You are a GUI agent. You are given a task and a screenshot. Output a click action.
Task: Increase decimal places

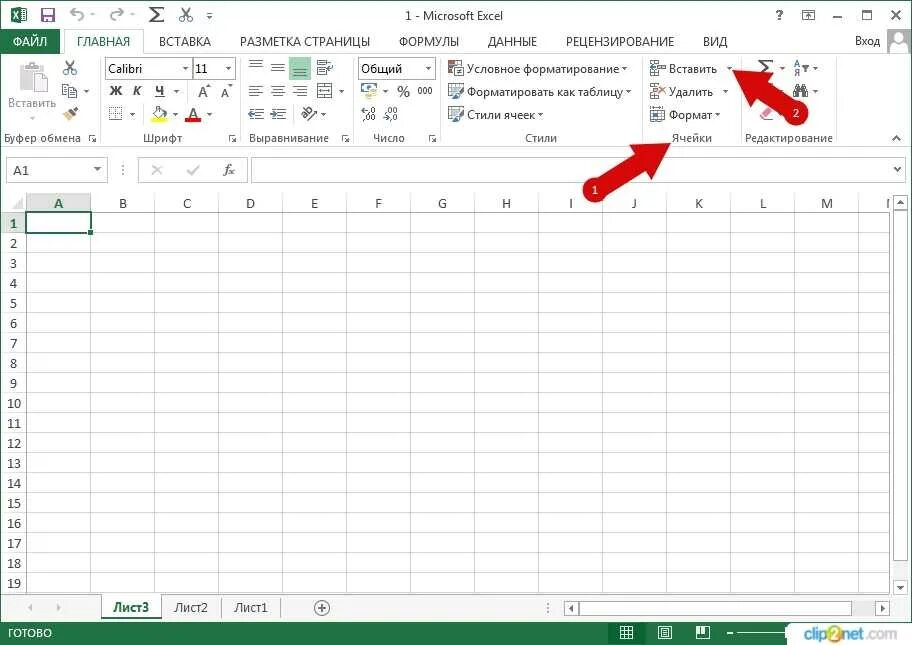point(368,114)
